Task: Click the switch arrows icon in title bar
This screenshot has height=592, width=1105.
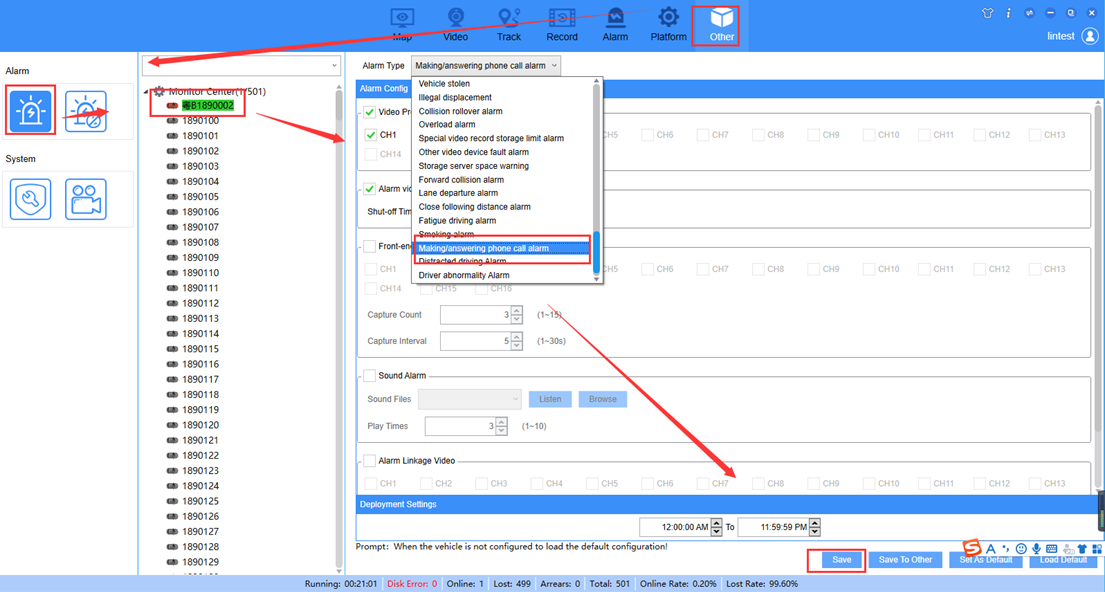Action: pyautogui.click(x=1030, y=13)
